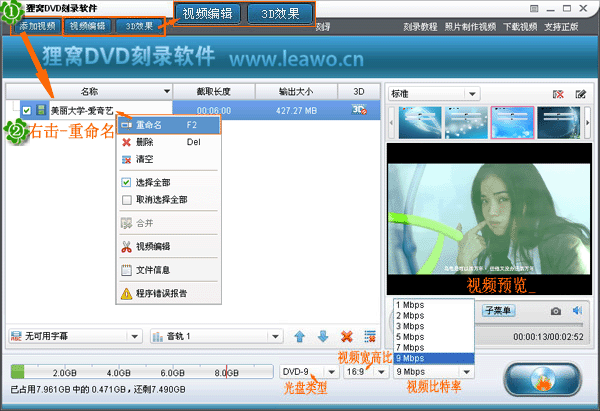Choose 程序错误报告 from the context menu
This screenshot has height=411, width=600.
(169, 294)
